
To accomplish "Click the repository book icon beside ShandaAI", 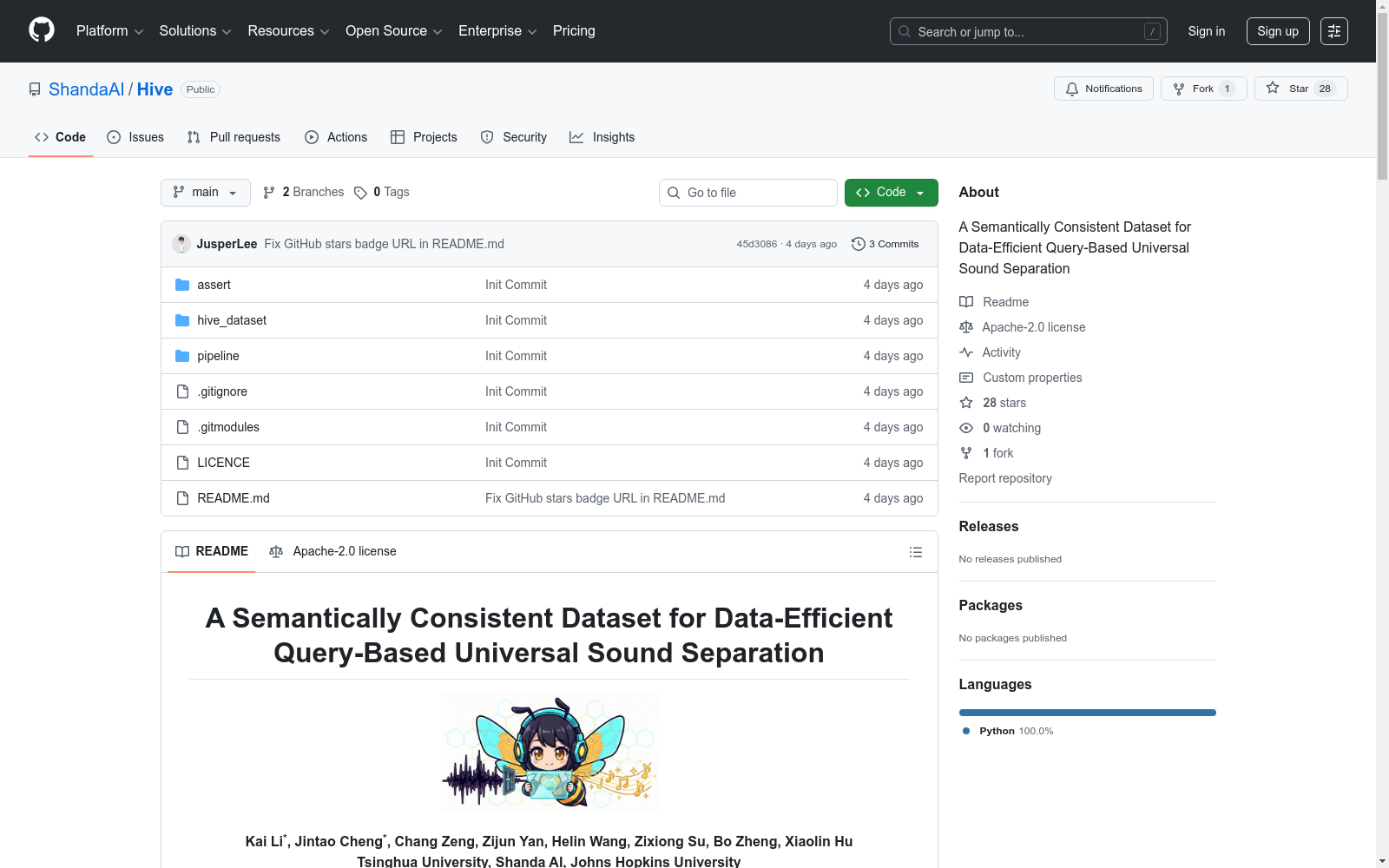I will pos(35,89).
